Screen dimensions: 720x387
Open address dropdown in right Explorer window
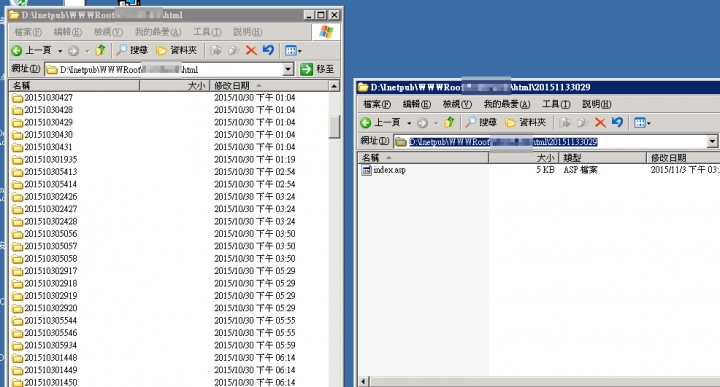(x=712, y=141)
